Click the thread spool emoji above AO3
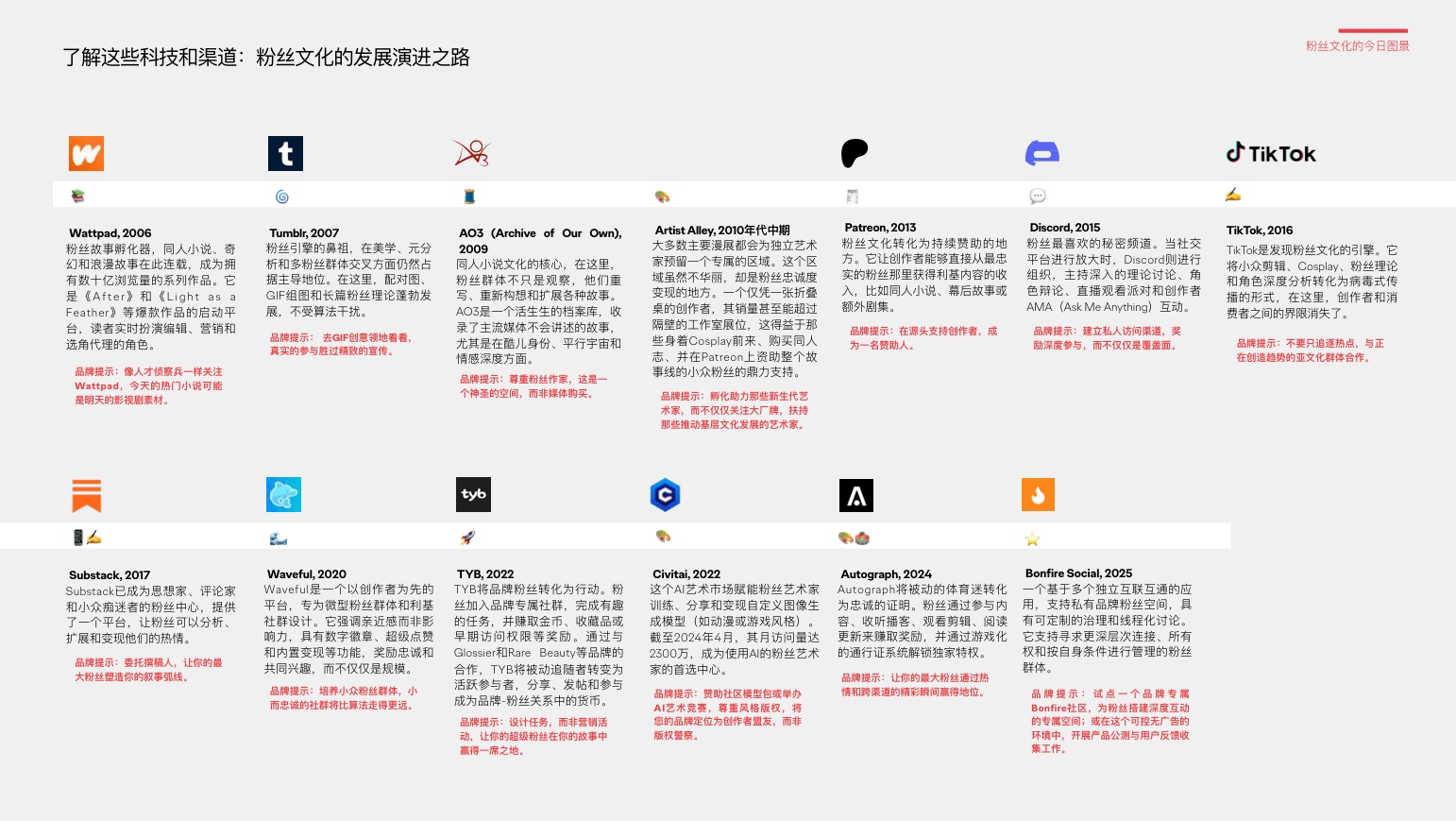1456x821 pixels. (469, 197)
